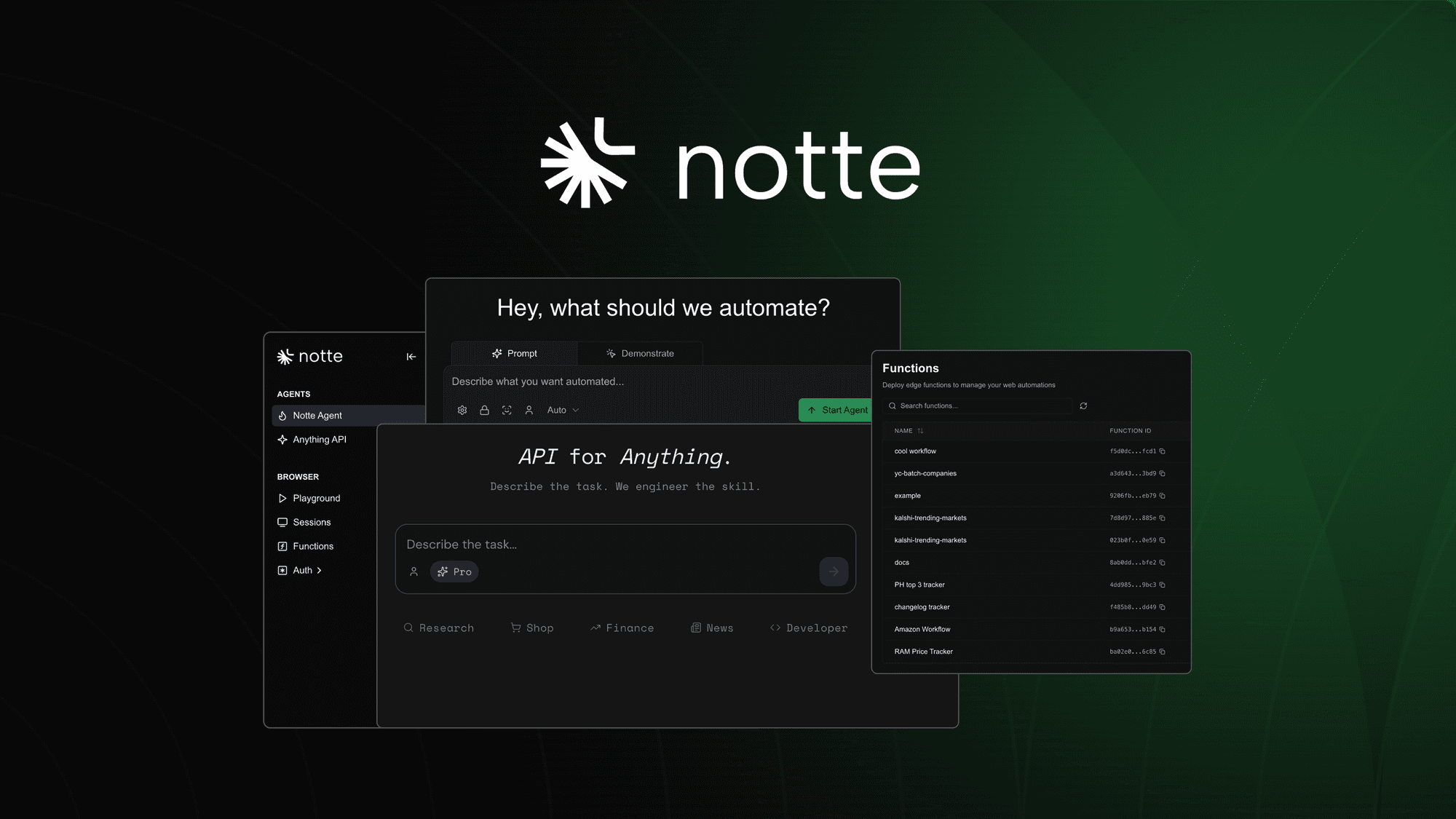Image resolution: width=1456 pixels, height=819 pixels.
Task: Open the 'changelog tracker' function
Action: [x=922, y=607]
